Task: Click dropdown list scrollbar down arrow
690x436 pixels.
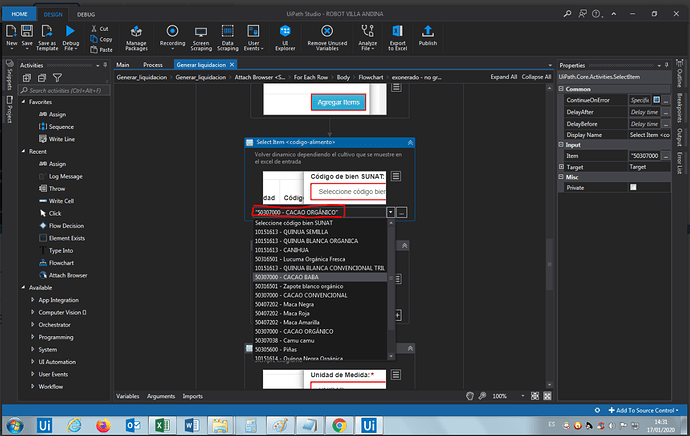Action: point(391,356)
